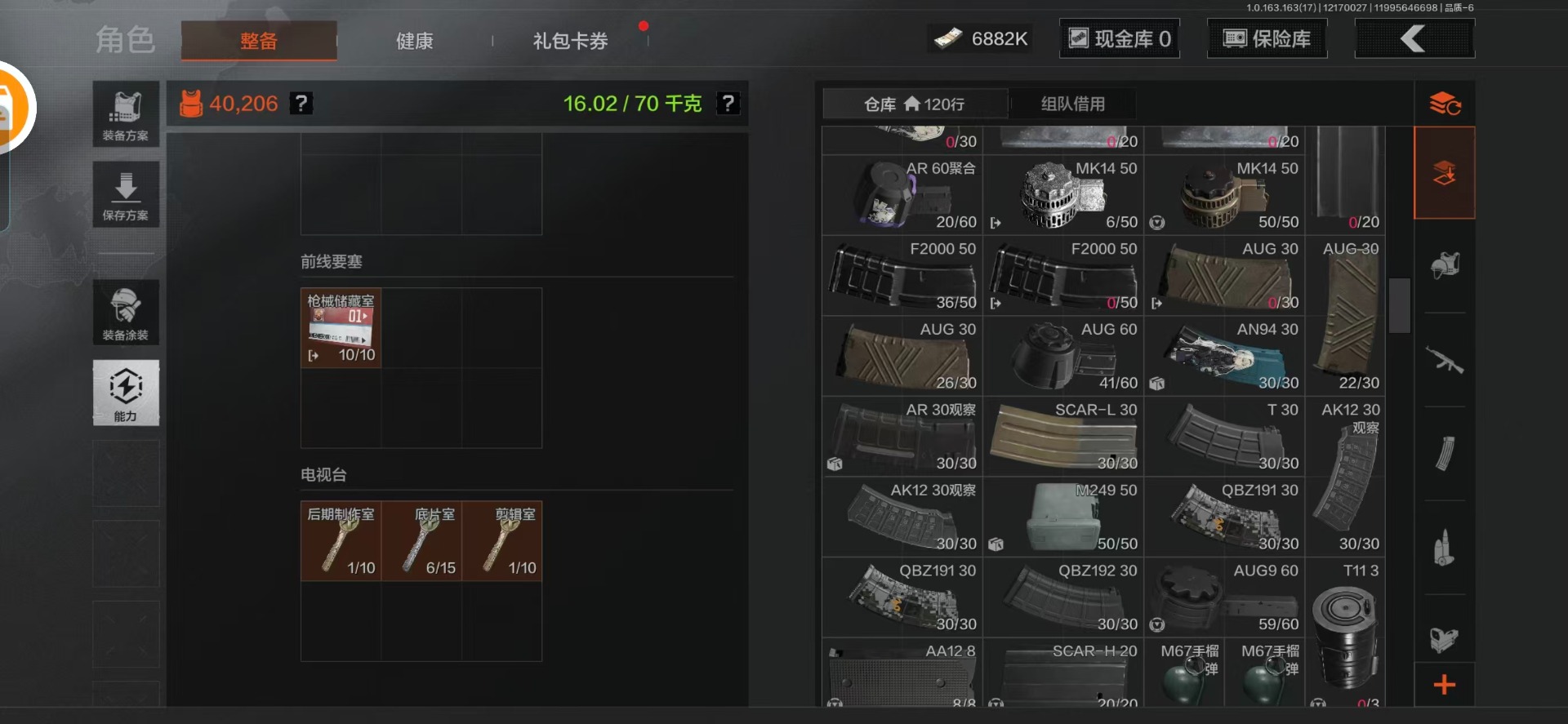
Task: Select the QBZ191 30 magazine beside M249
Action: coord(1224,517)
